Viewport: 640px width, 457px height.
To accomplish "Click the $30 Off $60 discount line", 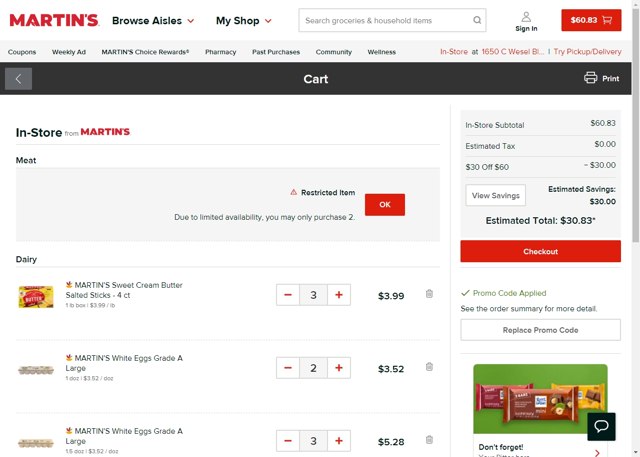I will (x=540, y=166).
